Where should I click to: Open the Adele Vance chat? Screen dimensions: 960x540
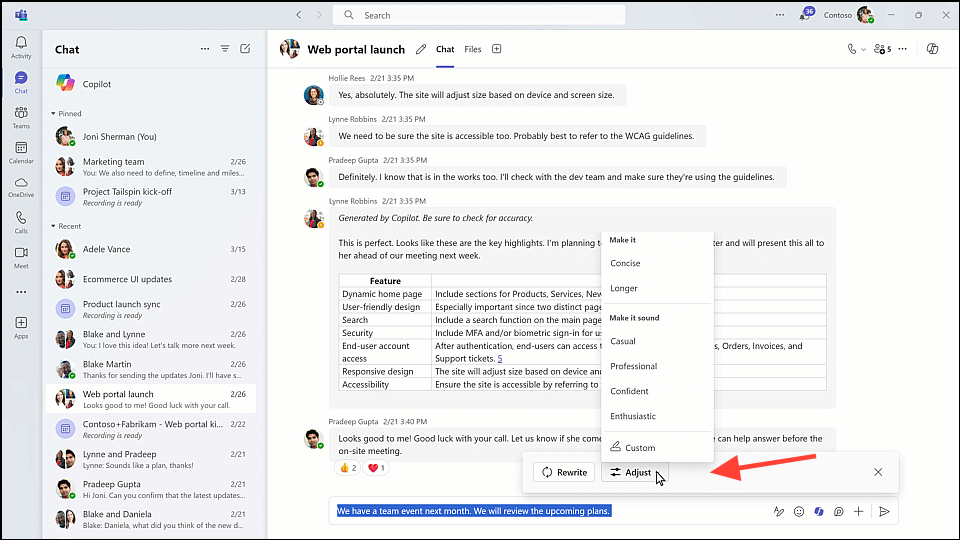[x=151, y=249]
